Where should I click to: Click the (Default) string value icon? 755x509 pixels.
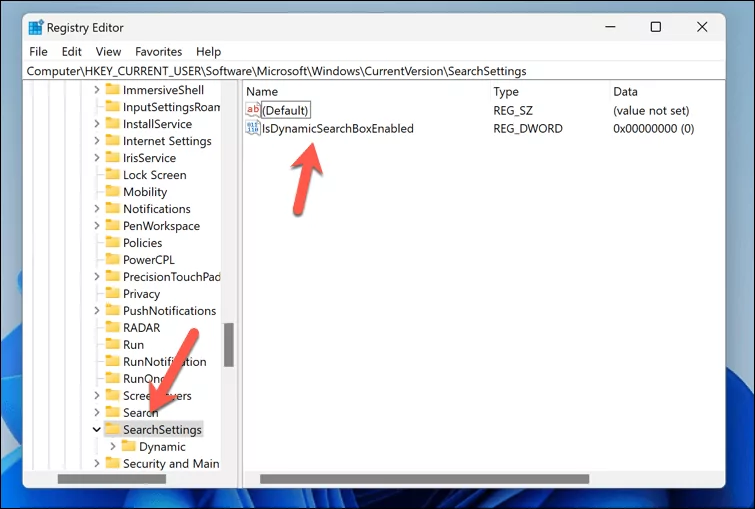point(253,110)
